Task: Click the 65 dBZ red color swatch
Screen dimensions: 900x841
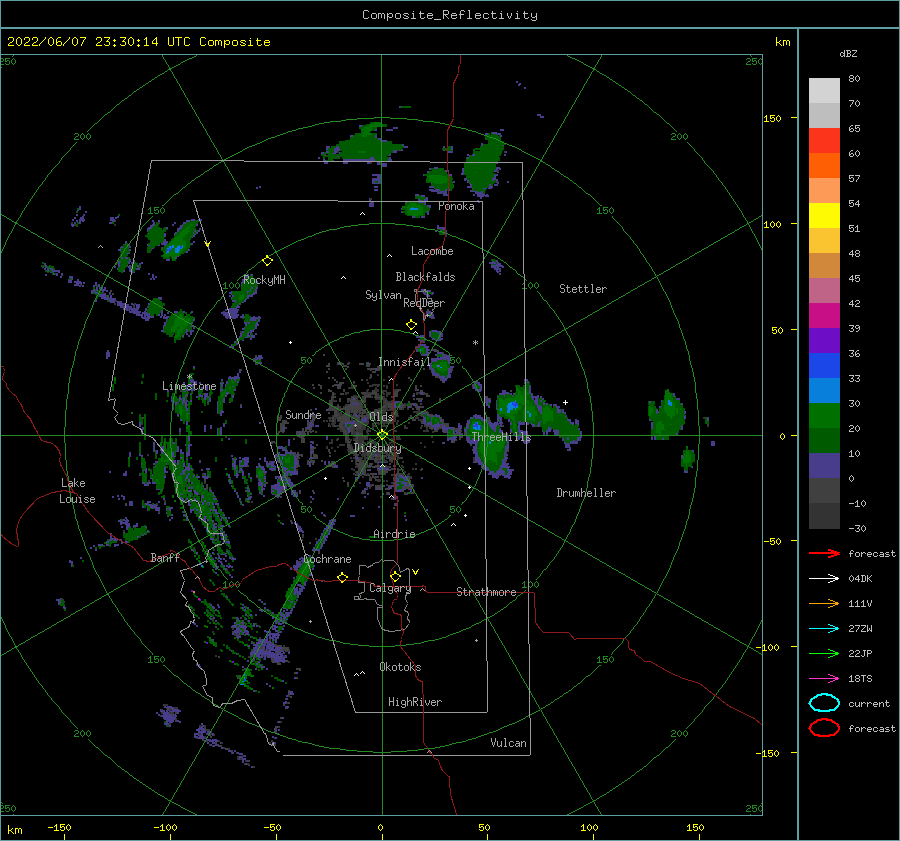Action: pyautogui.click(x=824, y=140)
